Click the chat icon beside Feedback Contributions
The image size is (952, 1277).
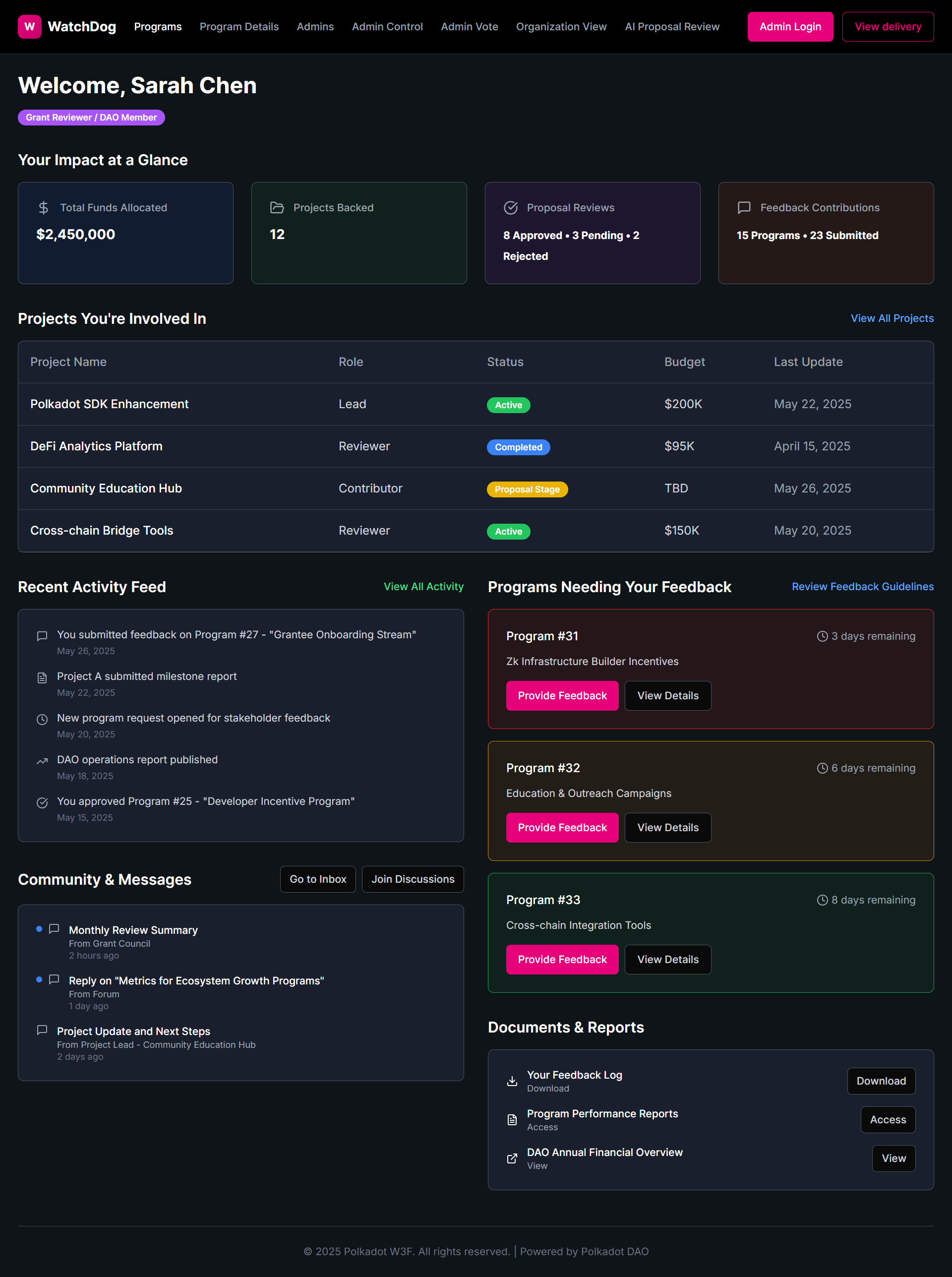click(x=744, y=207)
